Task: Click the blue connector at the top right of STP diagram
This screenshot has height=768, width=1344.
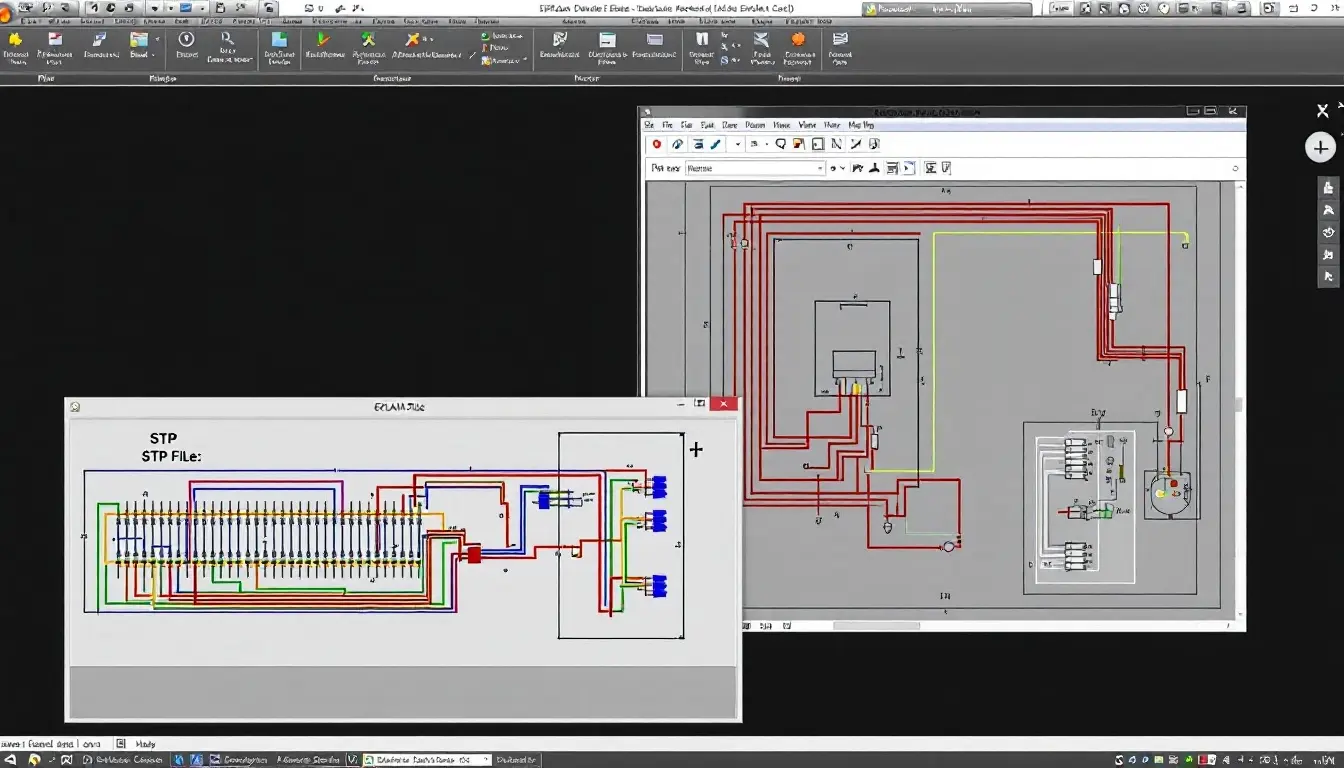Action: coord(658,487)
